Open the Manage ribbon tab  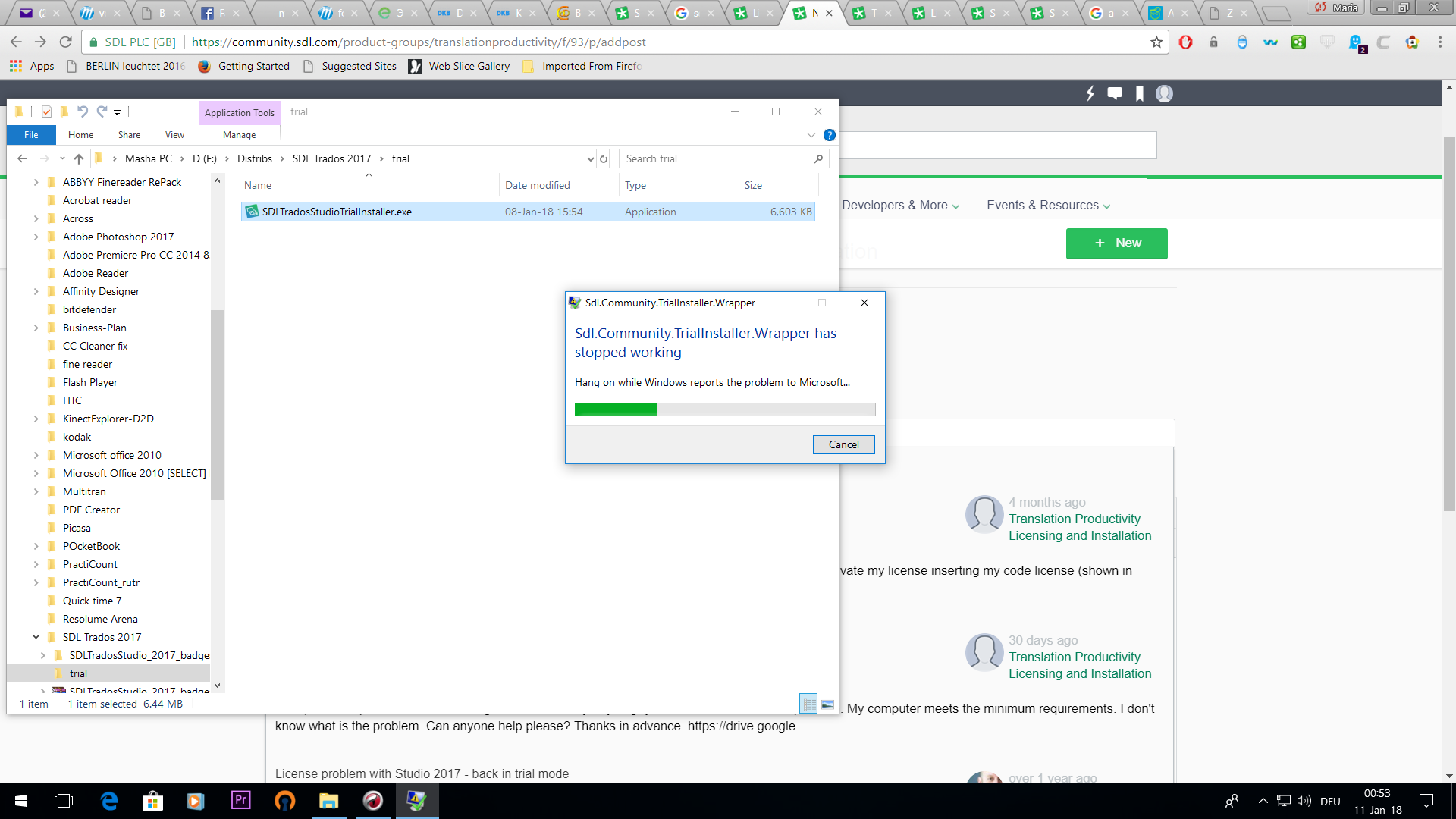tap(239, 135)
